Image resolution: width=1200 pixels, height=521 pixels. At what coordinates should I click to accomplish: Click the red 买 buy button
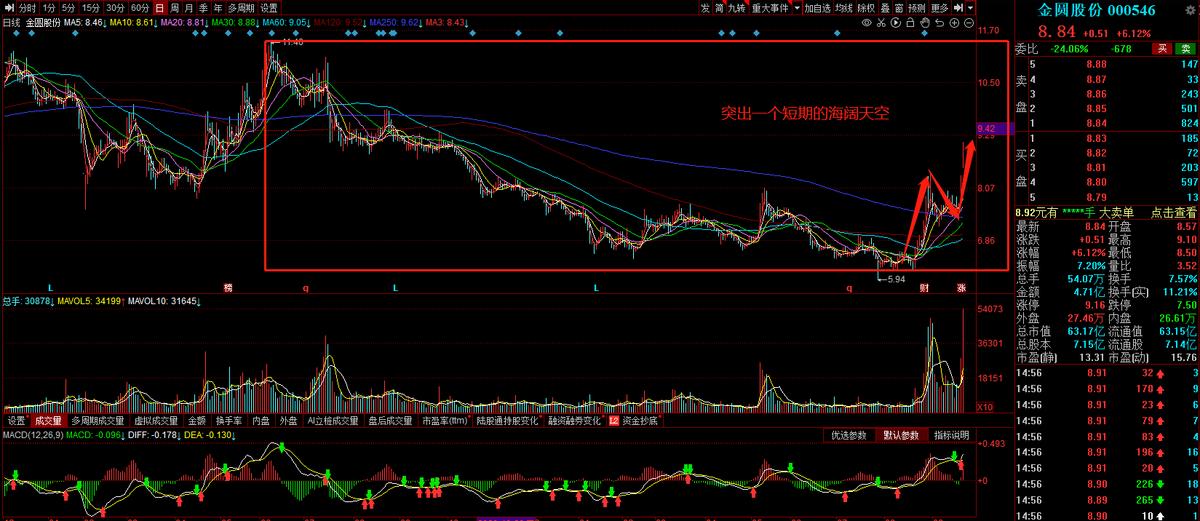1162,47
